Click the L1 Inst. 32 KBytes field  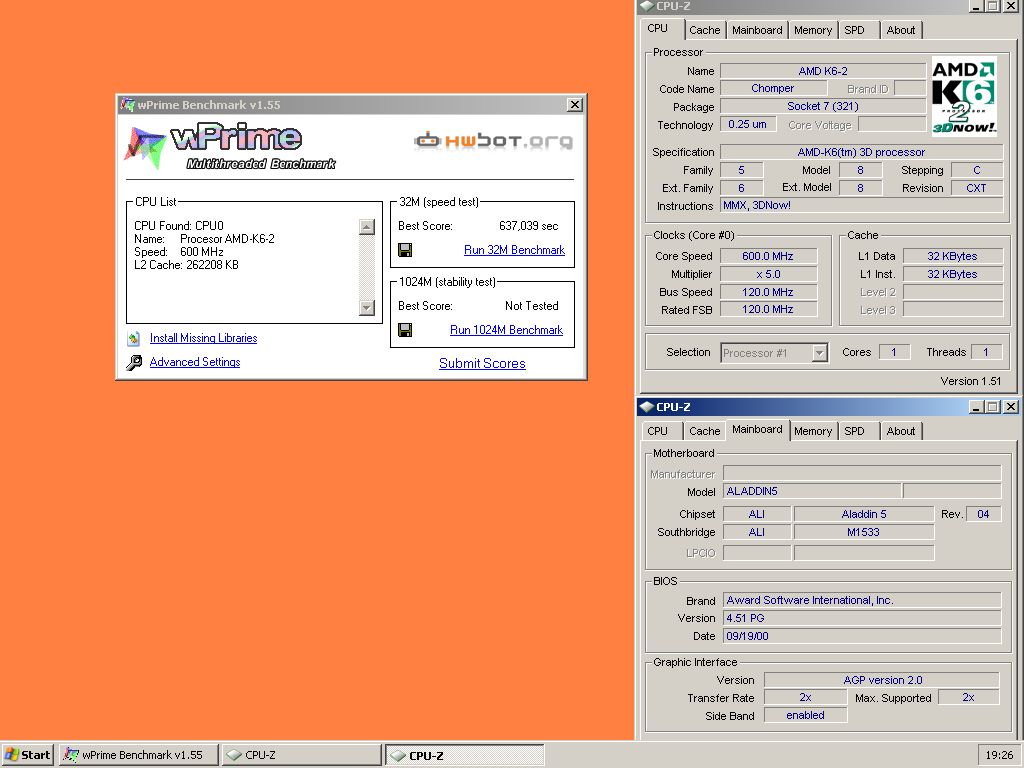click(x=952, y=274)
